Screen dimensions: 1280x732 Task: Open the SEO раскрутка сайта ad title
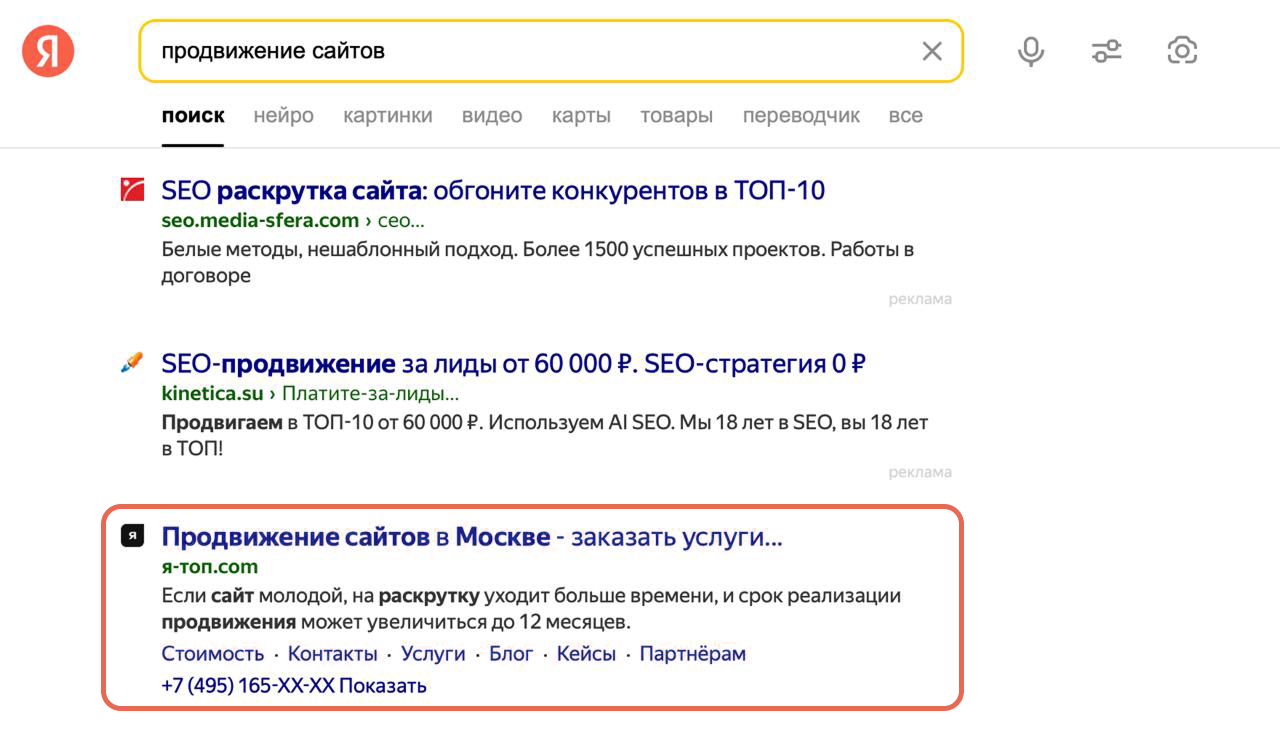pyautogui.click(x=492, y=190)
